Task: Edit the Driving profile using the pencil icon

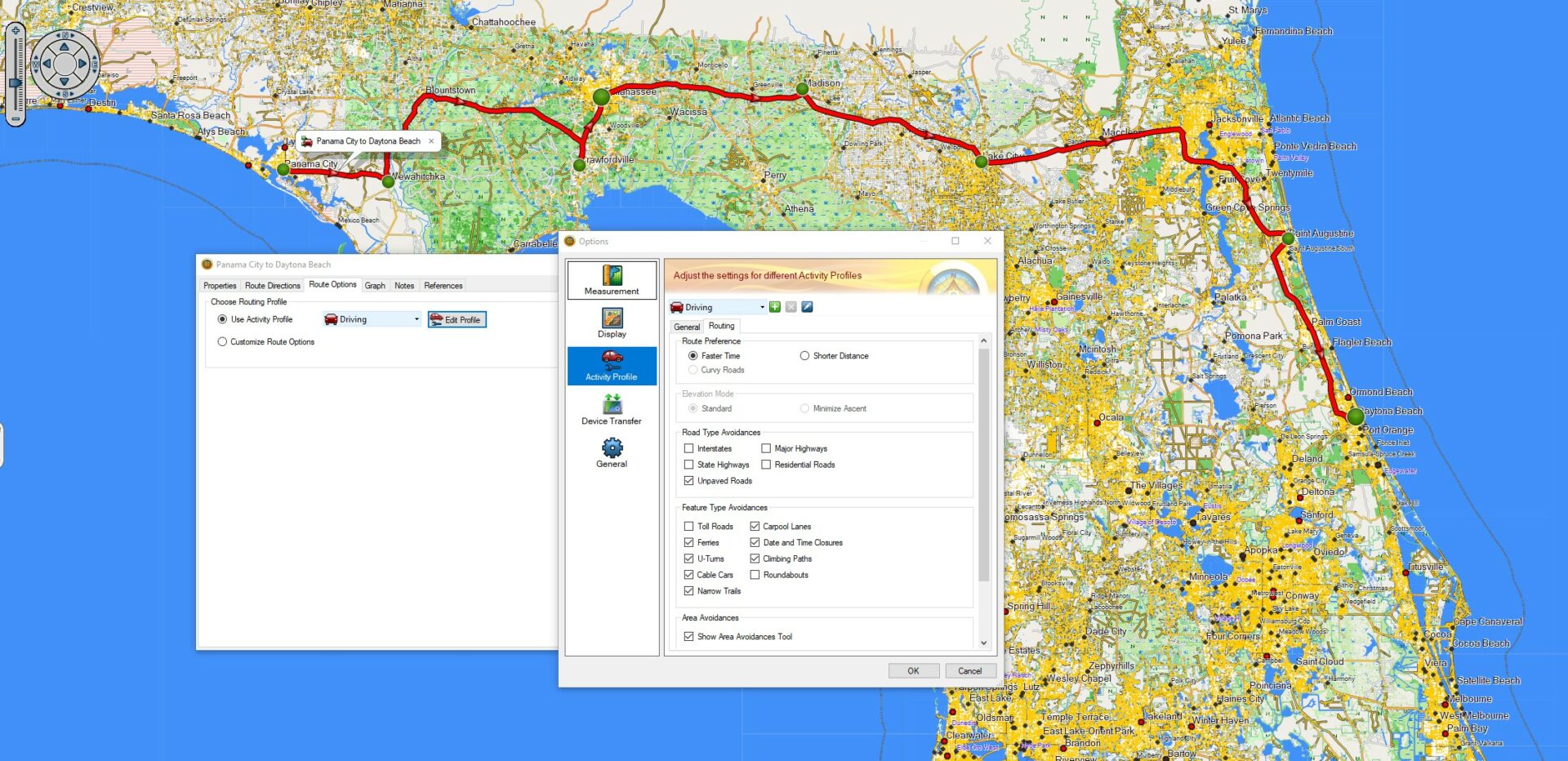Action: click(807, 306)
